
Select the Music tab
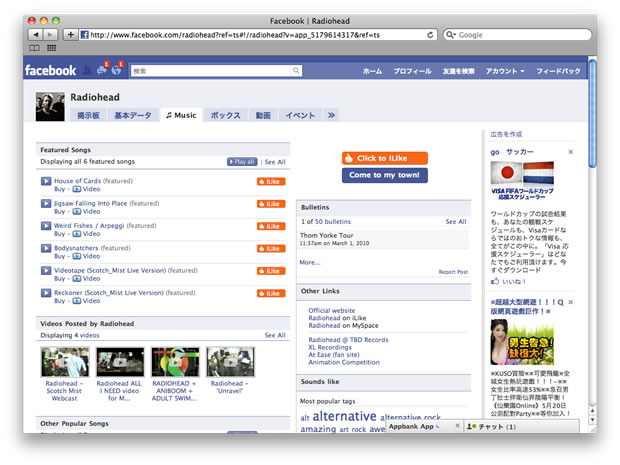[x=181, y=115]
